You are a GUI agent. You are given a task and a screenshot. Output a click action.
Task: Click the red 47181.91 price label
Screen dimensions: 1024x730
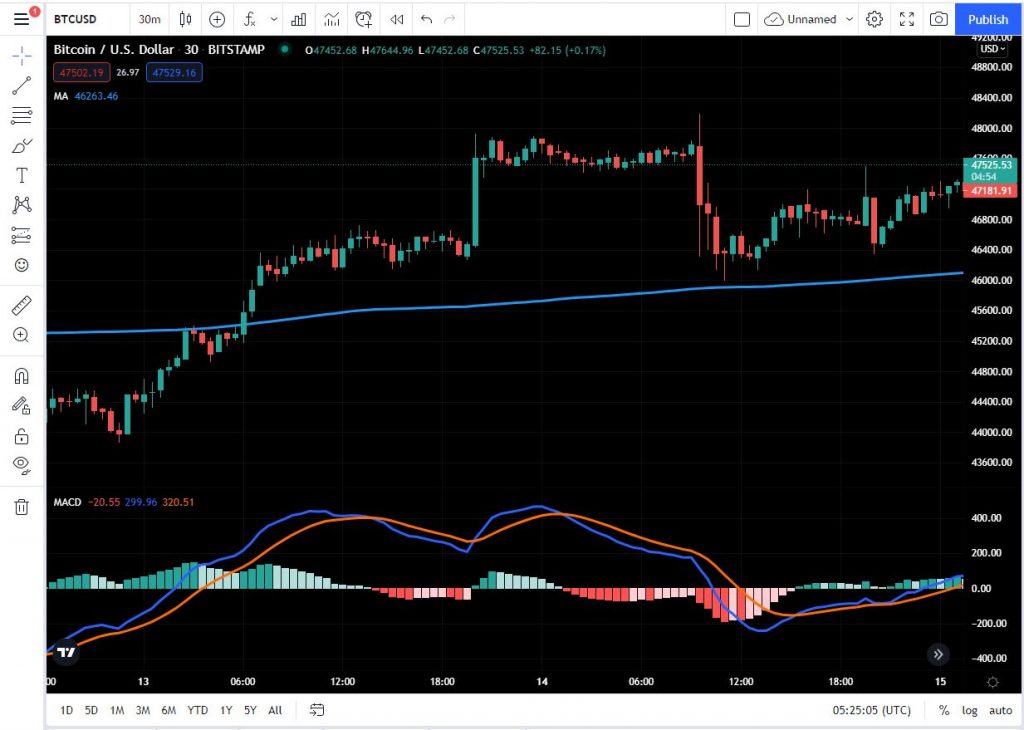(x=991, y=191)
